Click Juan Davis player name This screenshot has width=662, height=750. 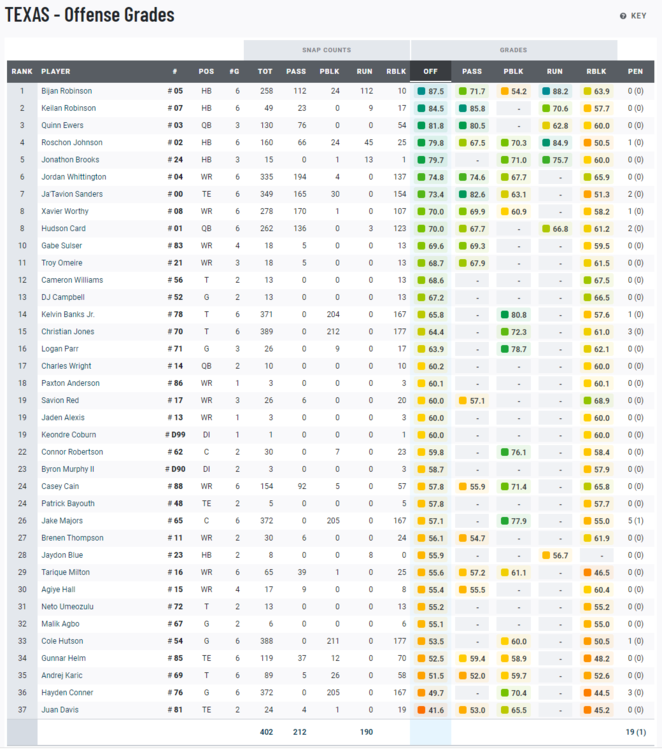coord(59,710)
